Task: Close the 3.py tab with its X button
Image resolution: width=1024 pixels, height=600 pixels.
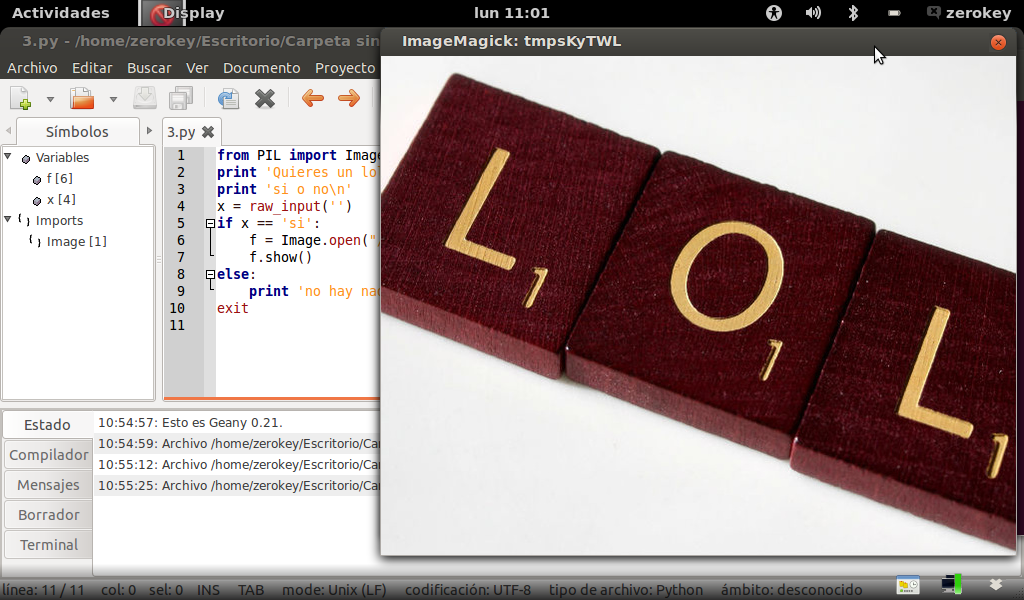Action: (208, 131)
